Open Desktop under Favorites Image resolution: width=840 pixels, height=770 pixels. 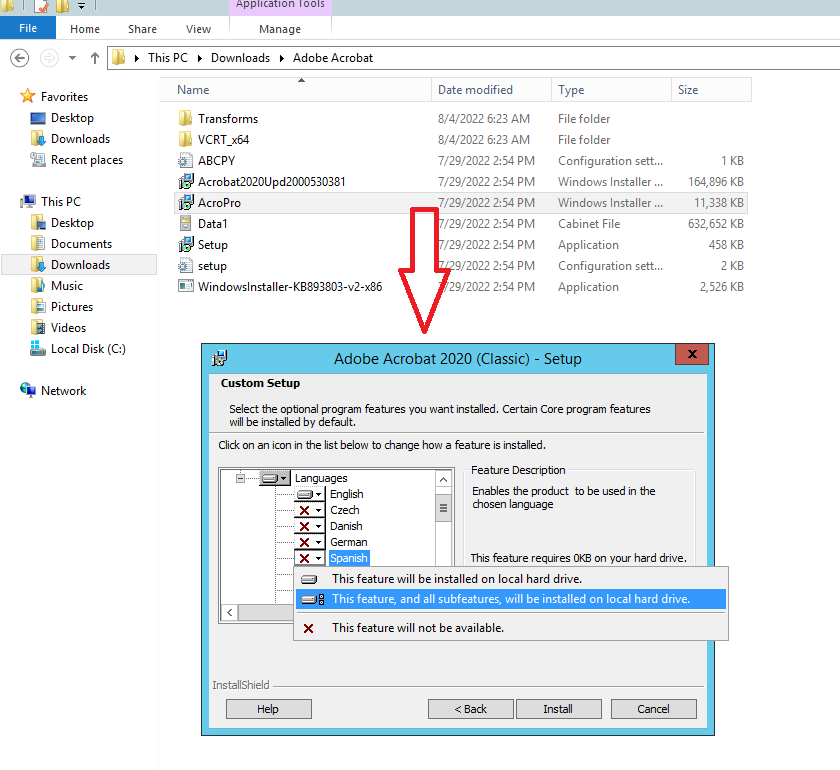(x=72, y=118)
